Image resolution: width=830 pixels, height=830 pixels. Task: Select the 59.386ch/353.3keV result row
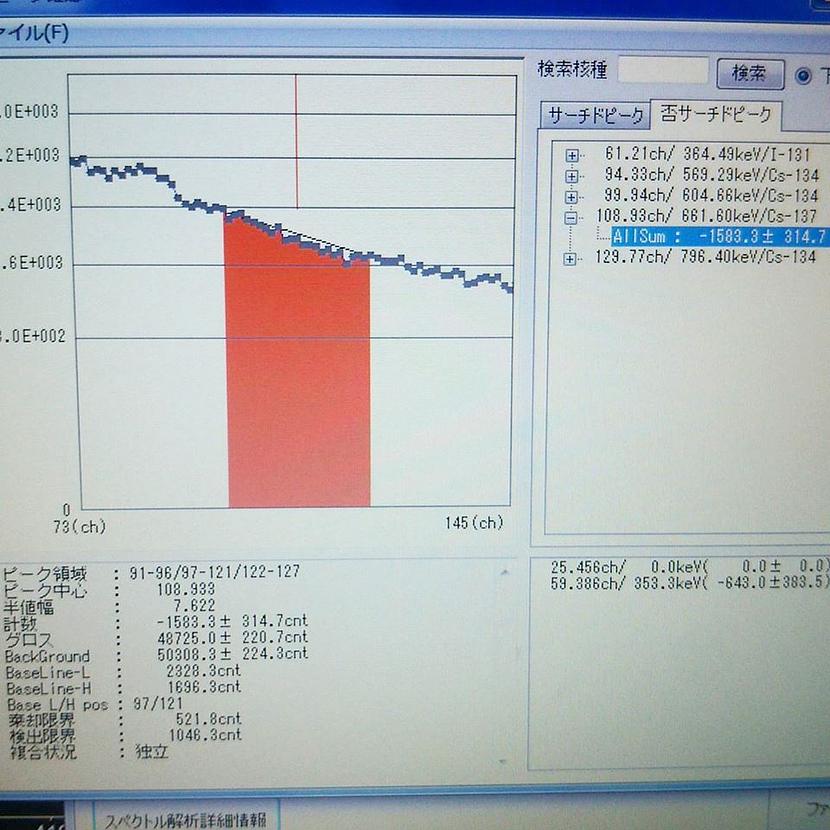pyautogui.click(x=690, y=582)
